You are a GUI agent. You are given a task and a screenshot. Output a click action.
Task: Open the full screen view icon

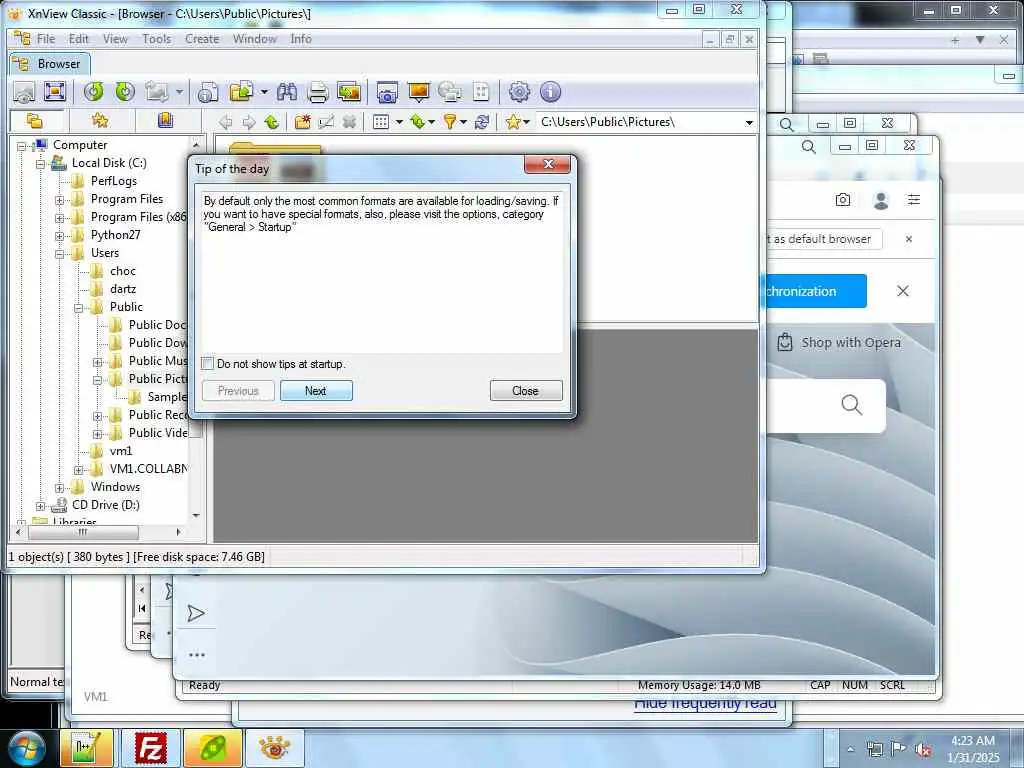pyautogui.click(x=55, y=92)
